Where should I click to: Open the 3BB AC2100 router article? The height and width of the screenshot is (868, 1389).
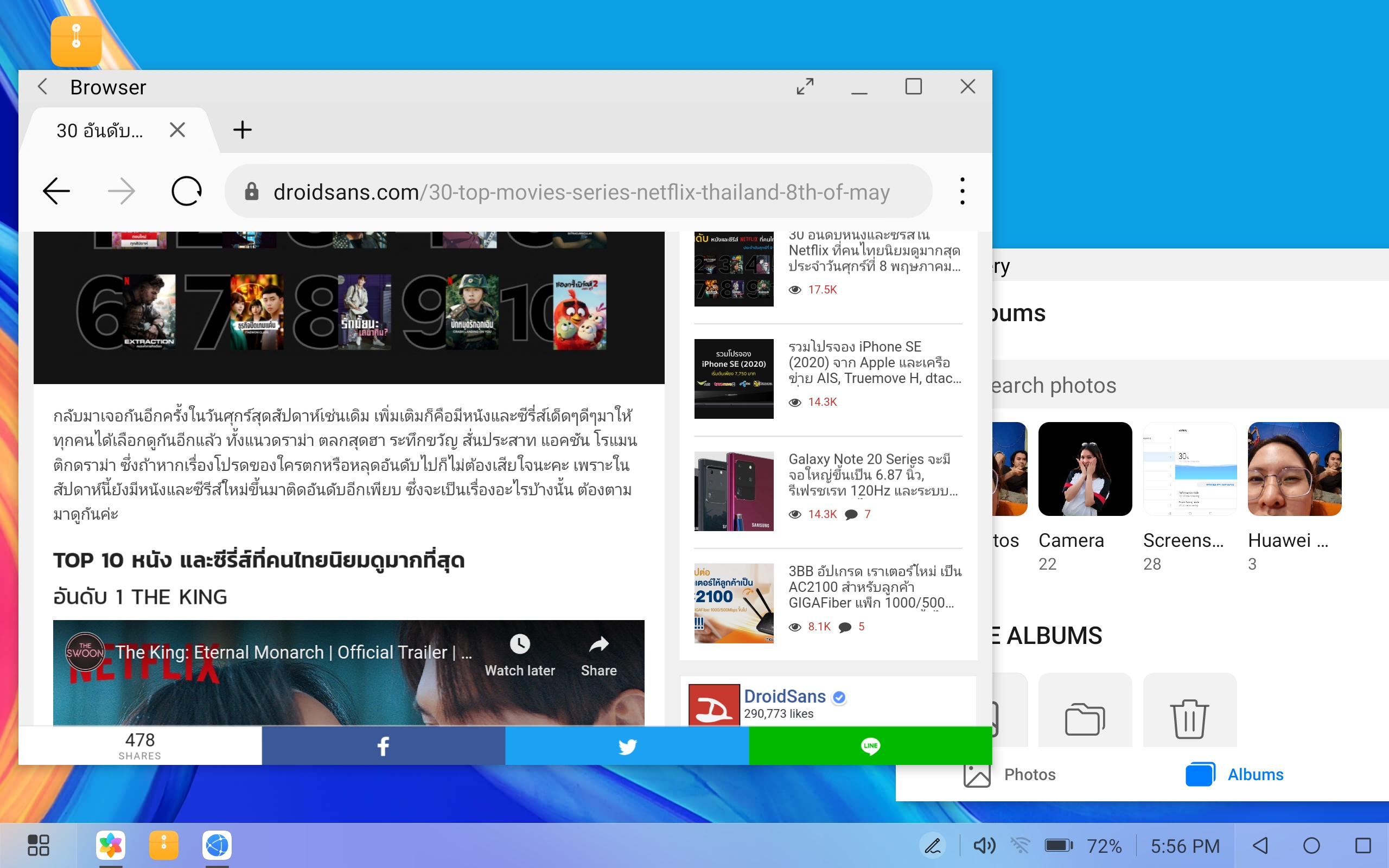pyautogui.click(x=875, y=586)
